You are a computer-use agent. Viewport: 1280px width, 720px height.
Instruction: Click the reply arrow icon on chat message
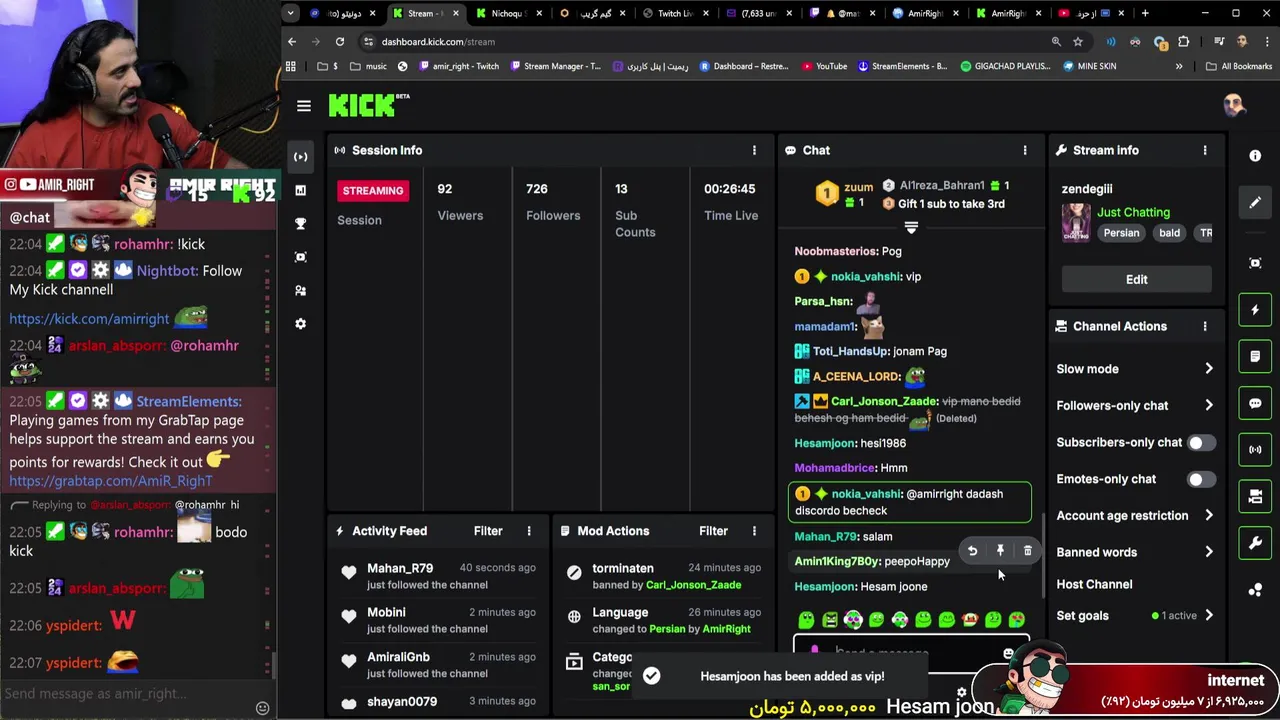click(x=972, y=551)
